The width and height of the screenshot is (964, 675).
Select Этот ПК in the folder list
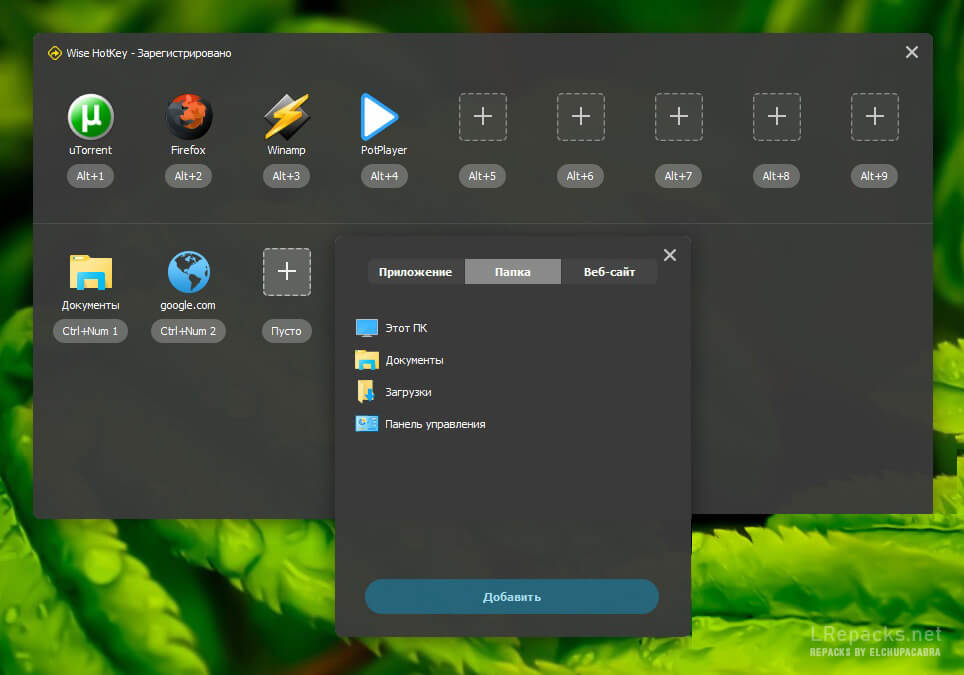click(405, 328)
